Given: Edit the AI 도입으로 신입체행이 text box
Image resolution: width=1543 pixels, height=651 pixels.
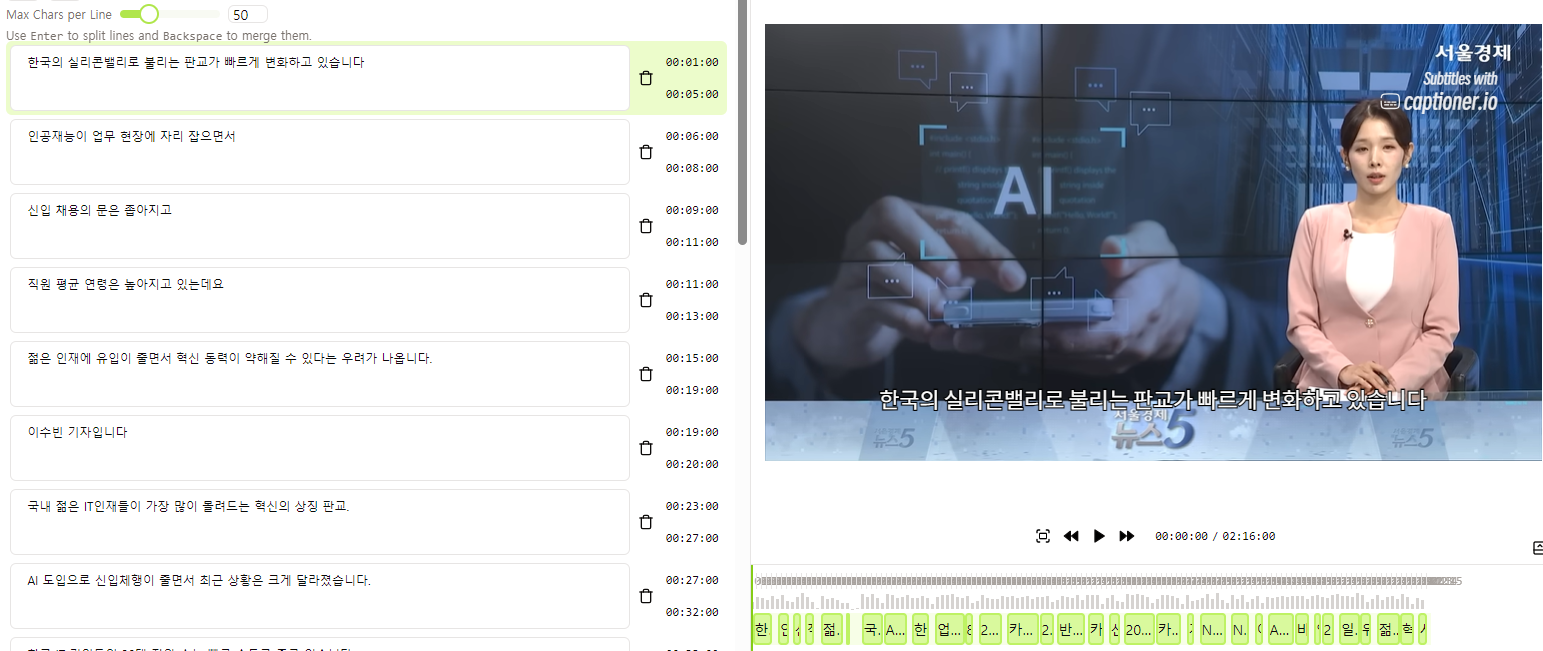Looking at the screenshot, I should point(320,596).
